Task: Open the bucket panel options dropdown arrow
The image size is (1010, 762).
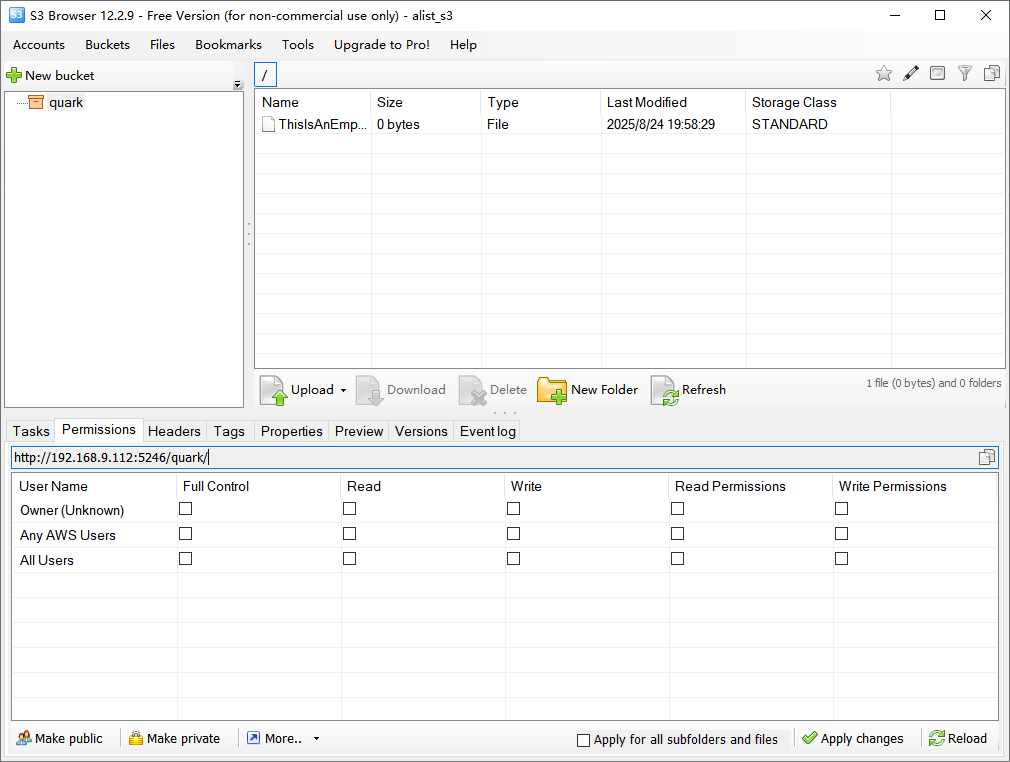Action: (x=238, y=85)
